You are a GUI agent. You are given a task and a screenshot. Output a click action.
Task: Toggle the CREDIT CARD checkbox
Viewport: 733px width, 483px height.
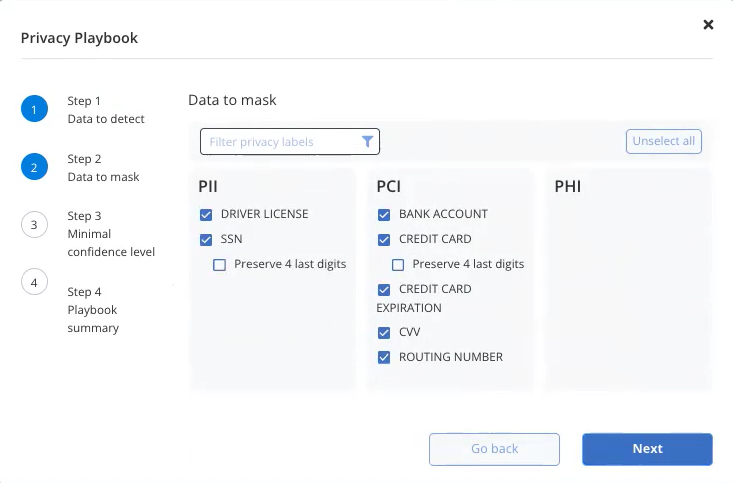384,239
